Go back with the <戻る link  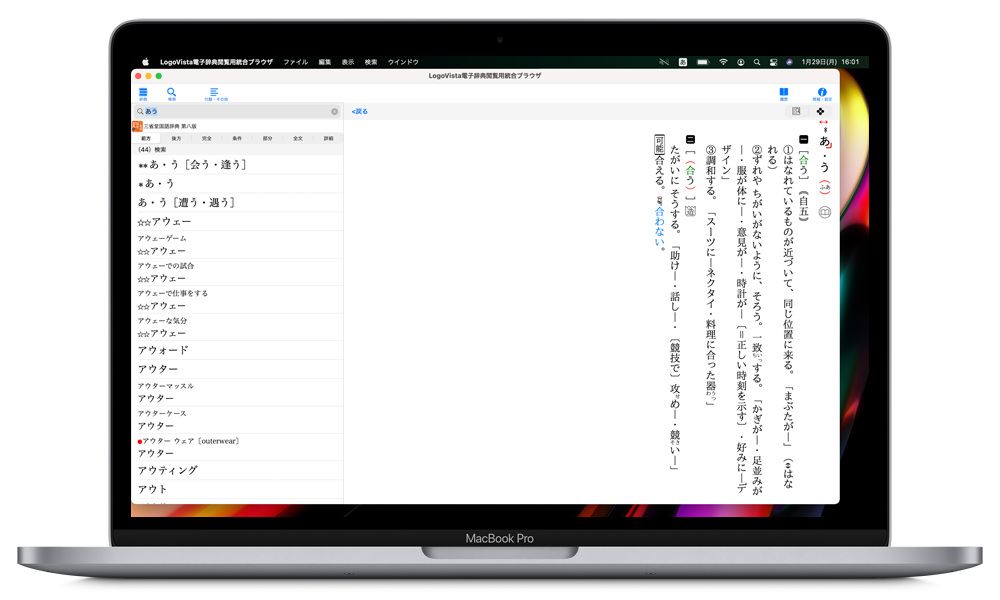click(360, 112)
